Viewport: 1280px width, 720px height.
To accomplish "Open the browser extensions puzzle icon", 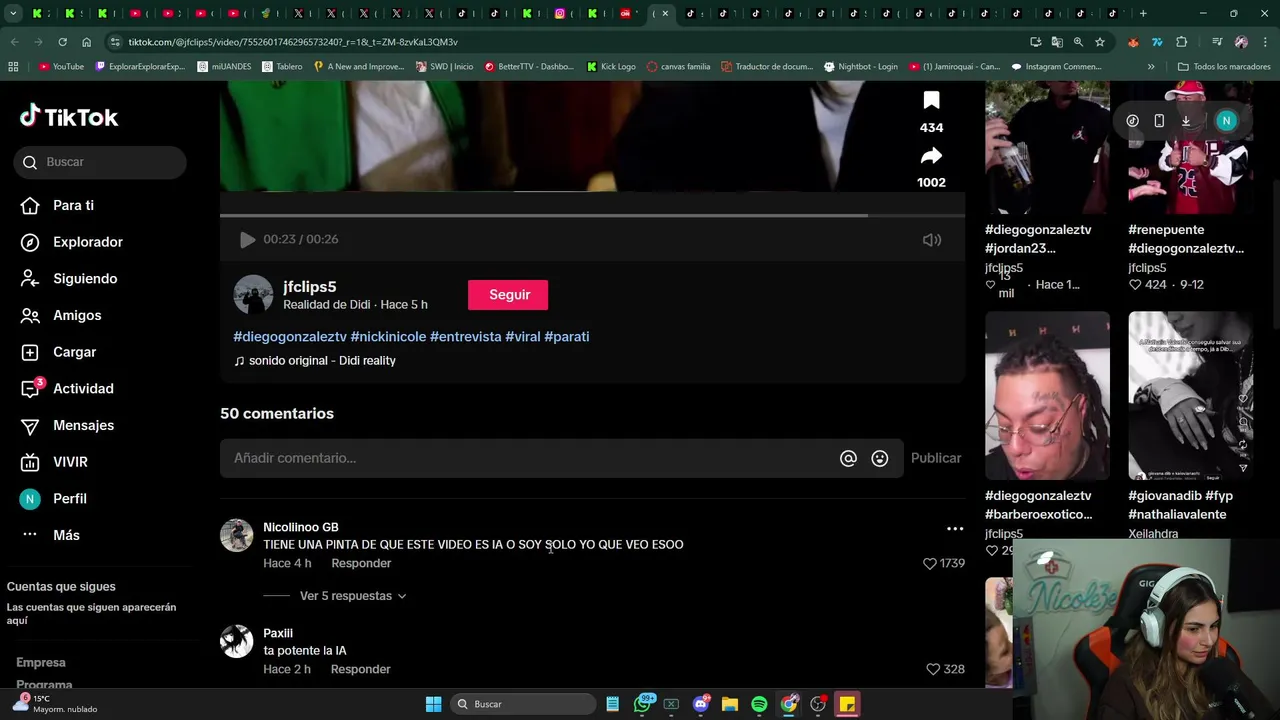I will click(1182, 42).
